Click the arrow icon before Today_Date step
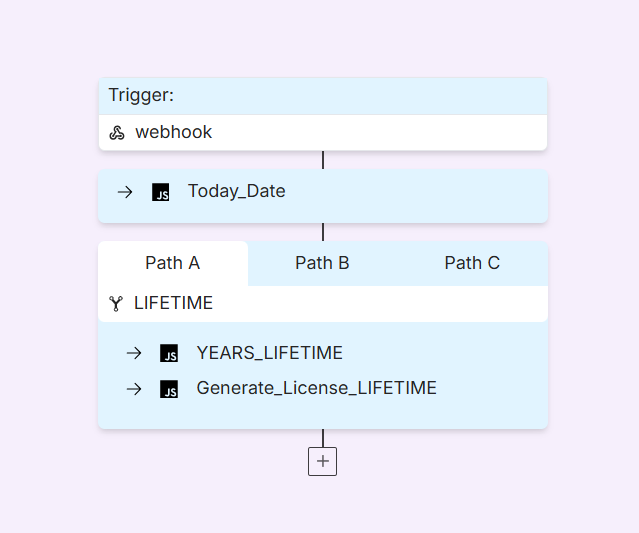This screenshot has height=533, width=639. (x=125, y=192)
